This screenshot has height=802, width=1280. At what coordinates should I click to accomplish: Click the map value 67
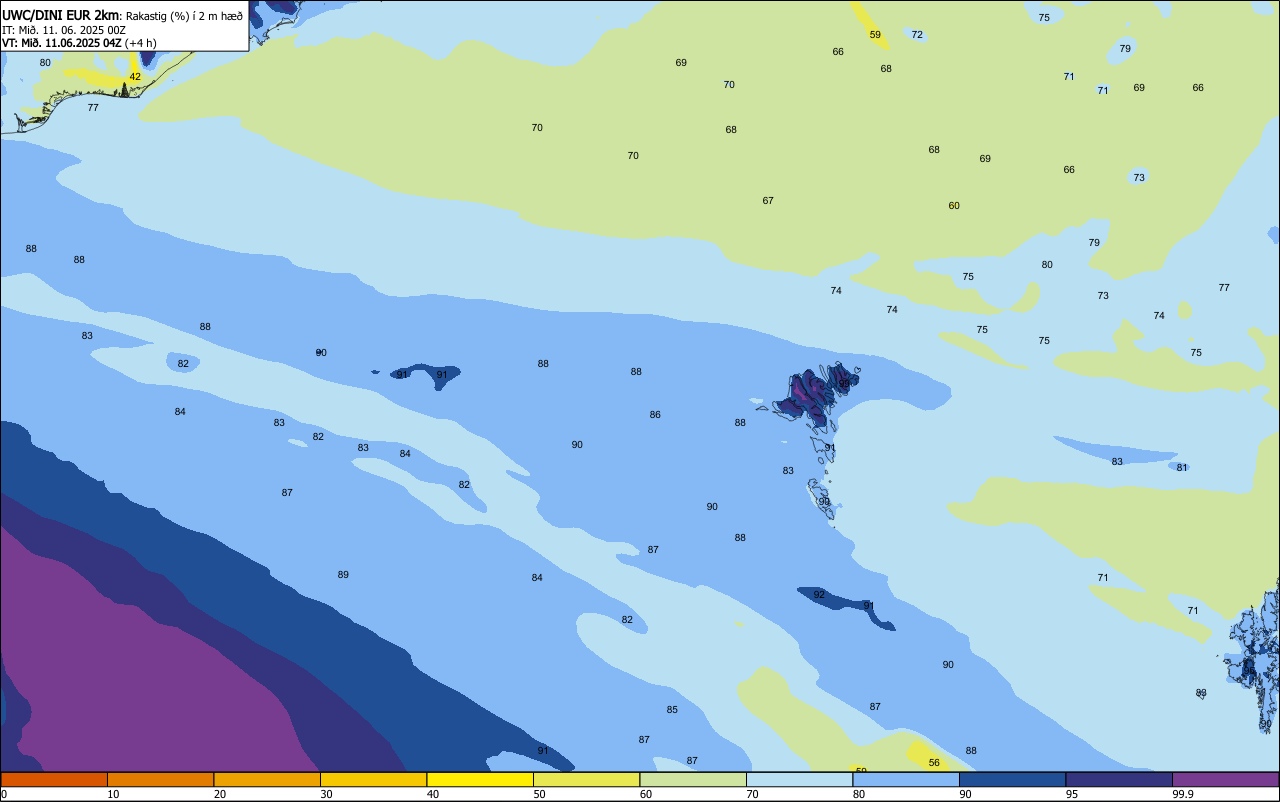(x=768, y=201)
